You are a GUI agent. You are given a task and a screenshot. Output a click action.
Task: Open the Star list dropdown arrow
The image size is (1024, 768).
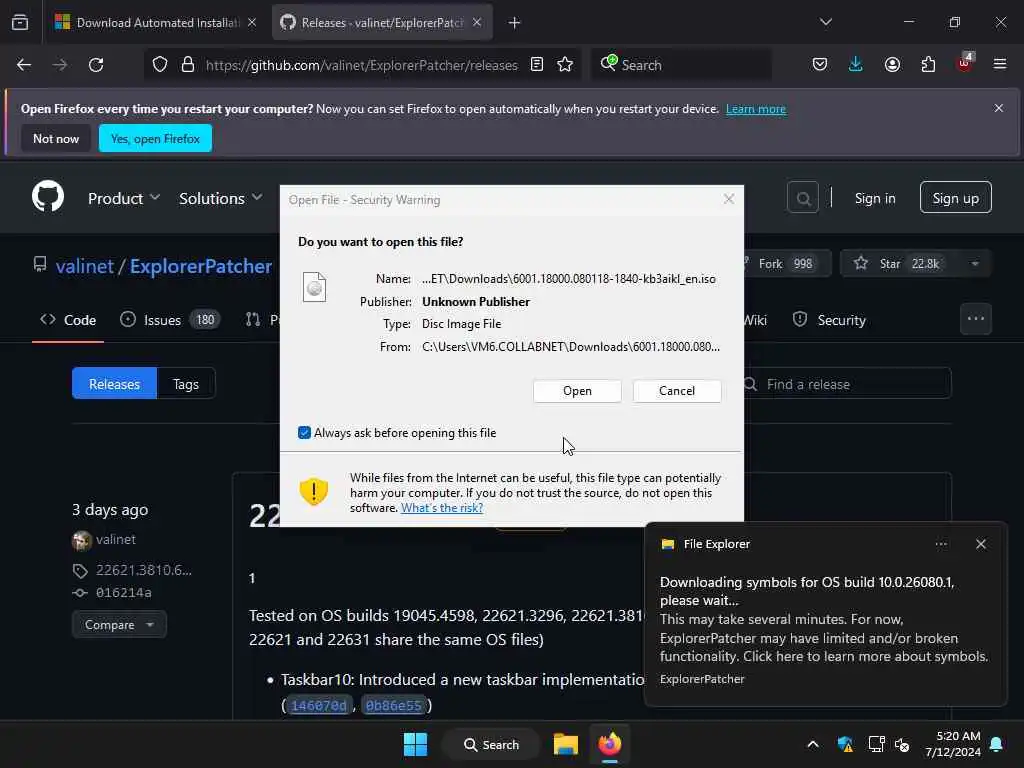click(975, 264)
